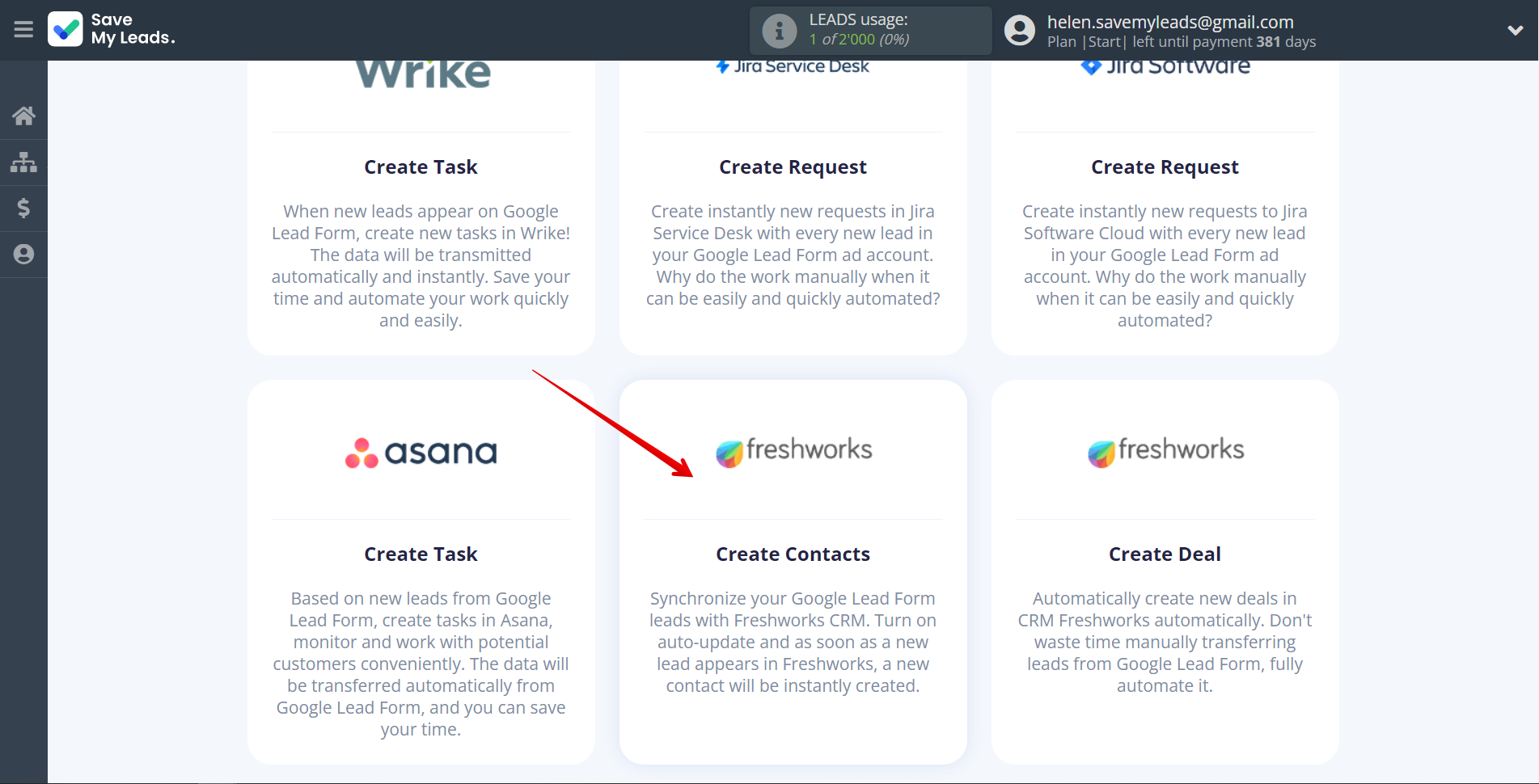This screenshot has height=784, width=1539.
Task: Click the Wrike logo on its card
Action: (x=422, y=74)
